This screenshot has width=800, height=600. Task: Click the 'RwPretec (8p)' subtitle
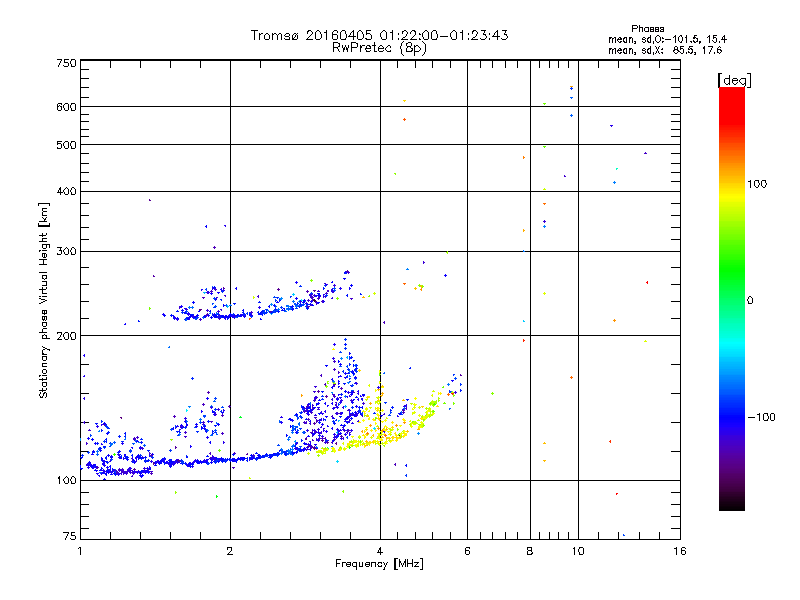[x=379, y=48]
